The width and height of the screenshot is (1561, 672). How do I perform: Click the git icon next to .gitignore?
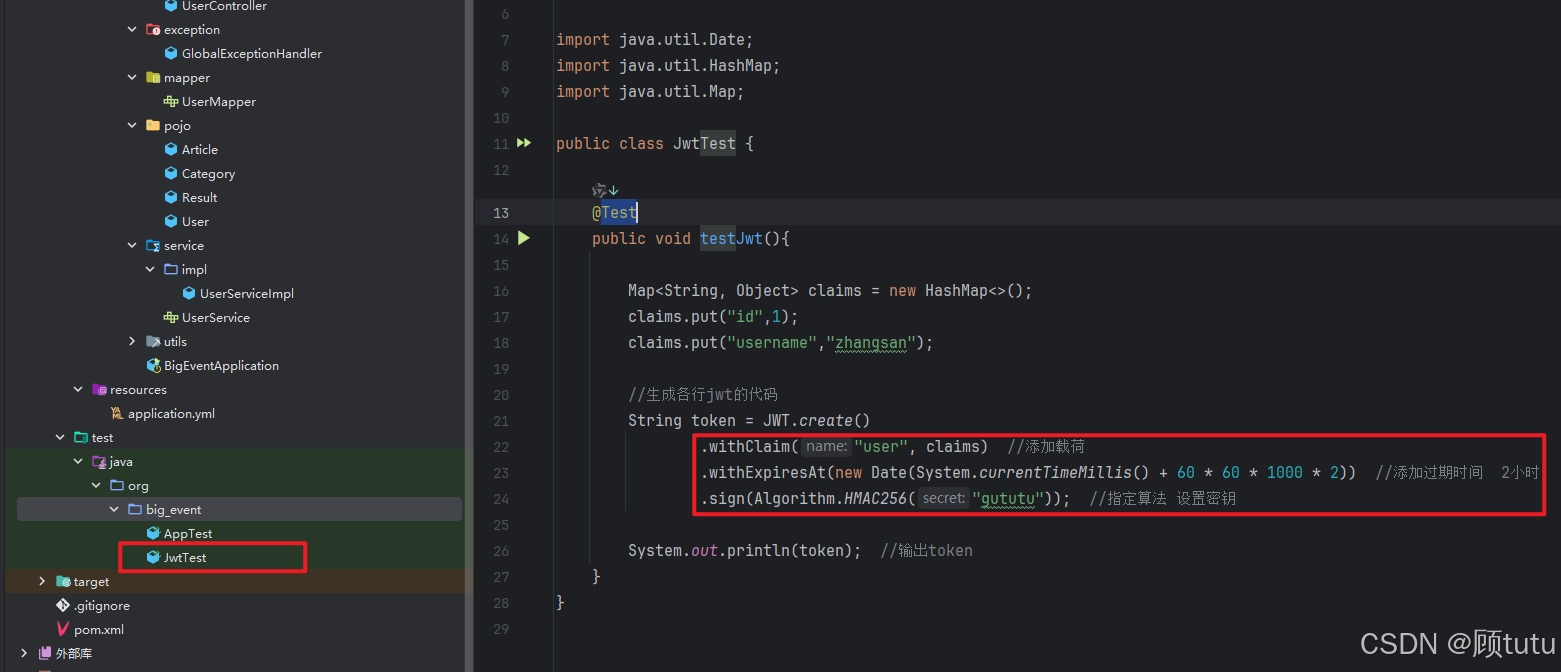(63, 605)
